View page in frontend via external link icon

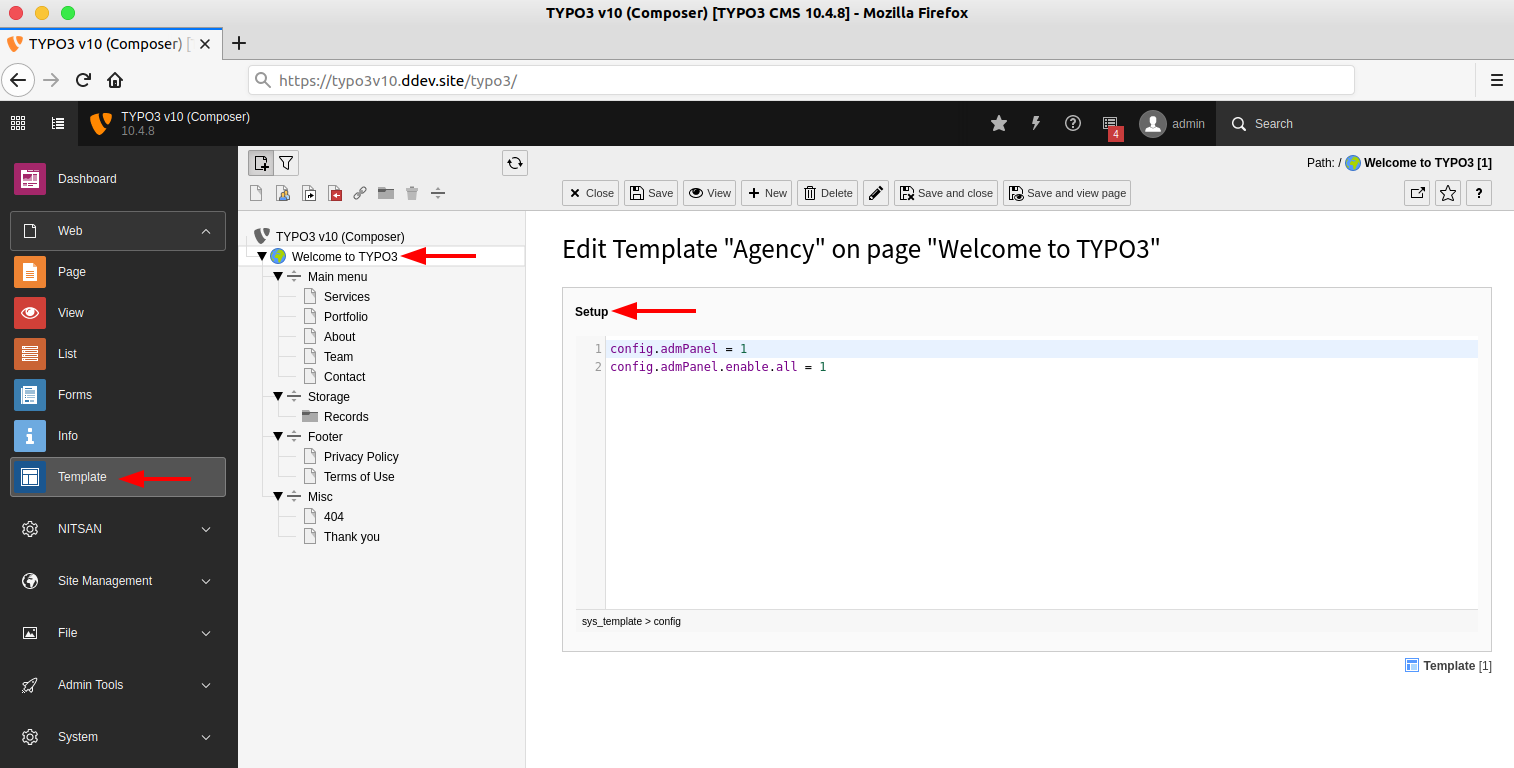coord(1417,193)
